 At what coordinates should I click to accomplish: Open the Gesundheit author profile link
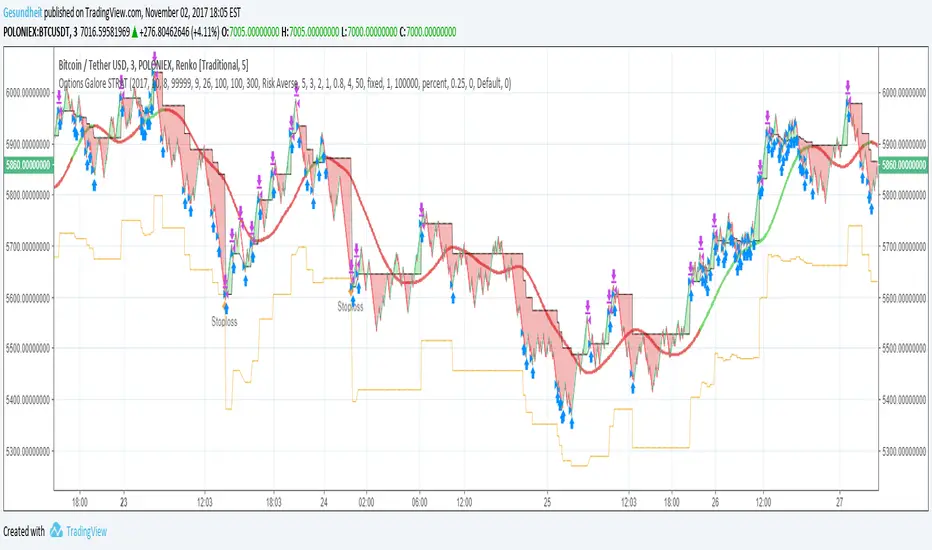[23, 12]
